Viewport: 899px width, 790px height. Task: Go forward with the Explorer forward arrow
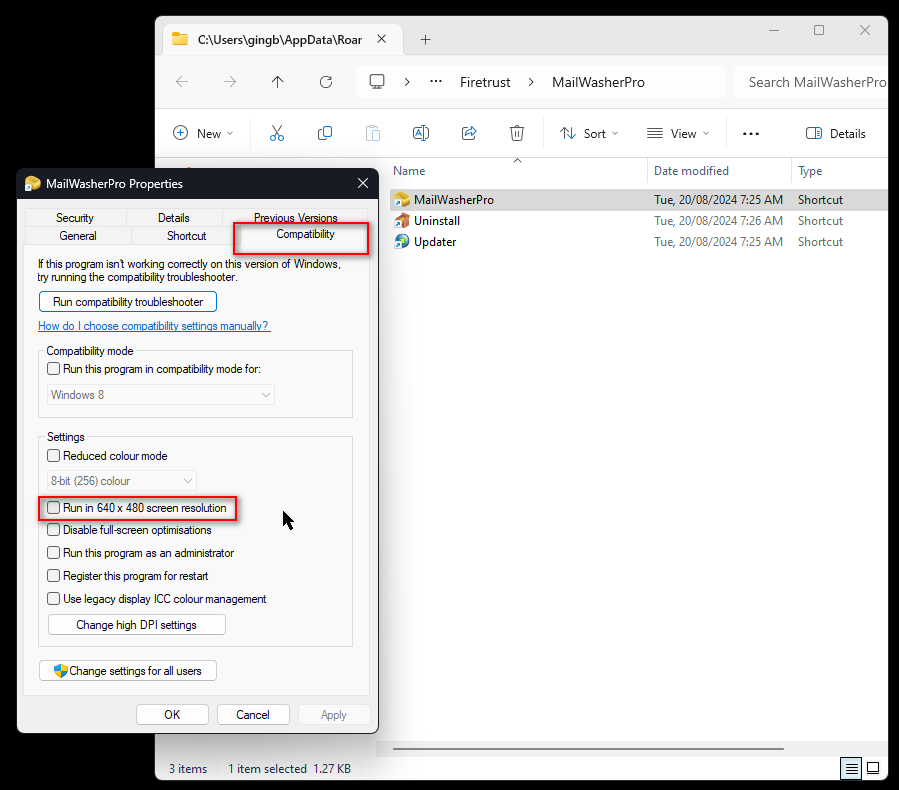click(x=230, y=82)
